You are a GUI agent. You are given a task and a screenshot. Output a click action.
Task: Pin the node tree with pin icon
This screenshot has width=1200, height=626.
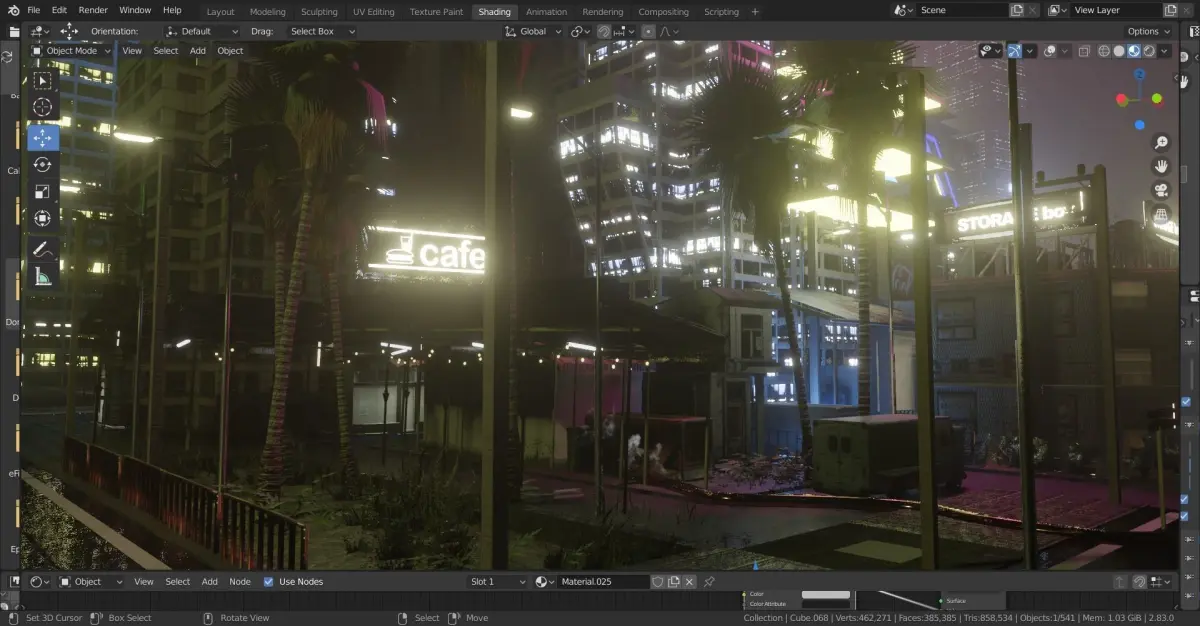pos(709,581)
